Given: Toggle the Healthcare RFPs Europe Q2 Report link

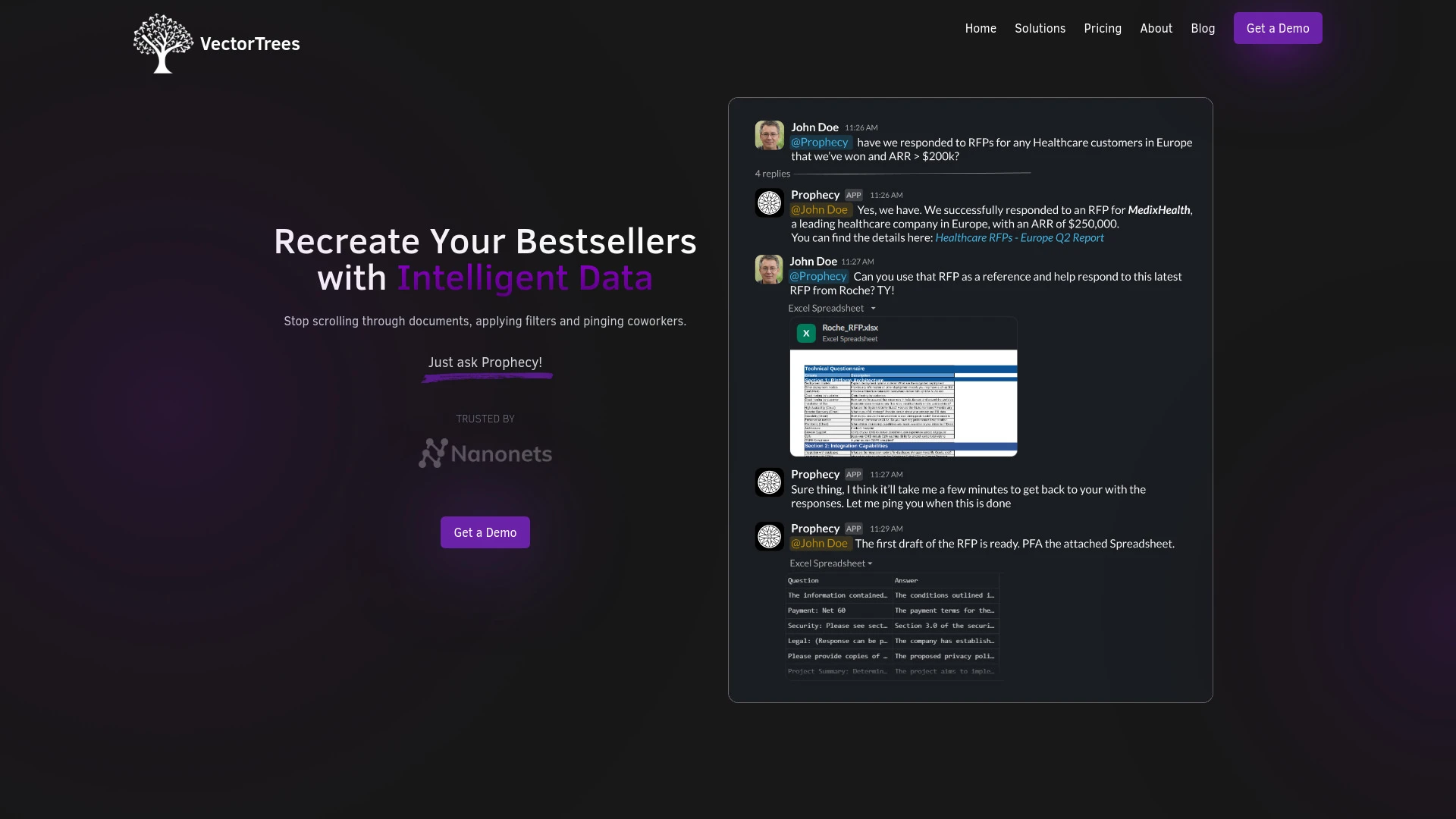Looking at the screenshot, I should click(x=1019, y=237).
